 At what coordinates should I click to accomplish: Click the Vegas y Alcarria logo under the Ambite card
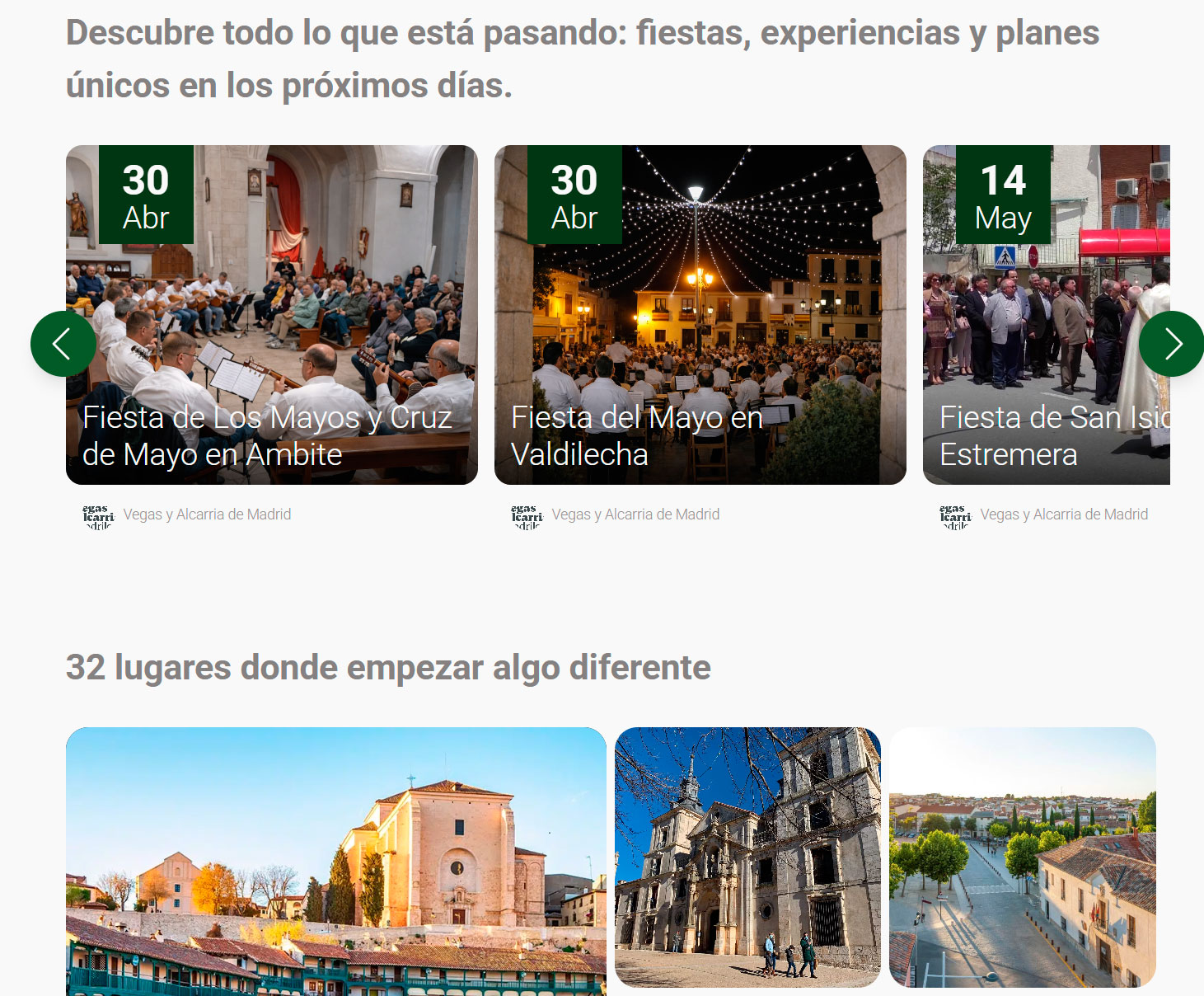pyautogui.click(x=98, y=516)
